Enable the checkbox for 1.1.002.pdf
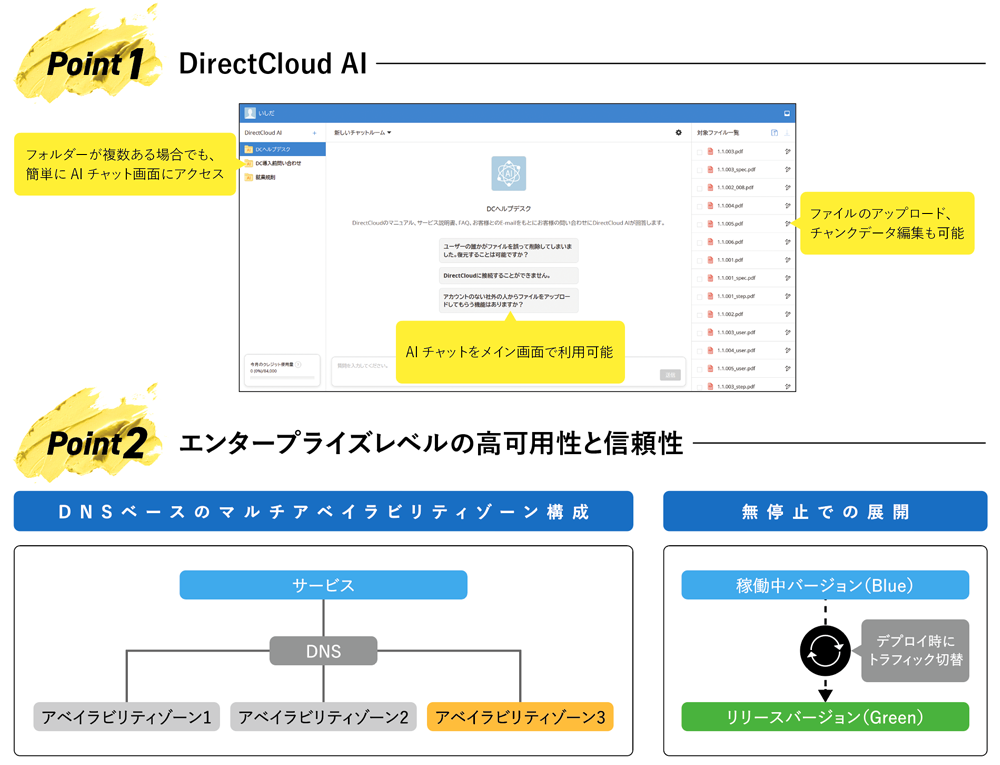The image size is (1000, 765). (x=700, y=315)
